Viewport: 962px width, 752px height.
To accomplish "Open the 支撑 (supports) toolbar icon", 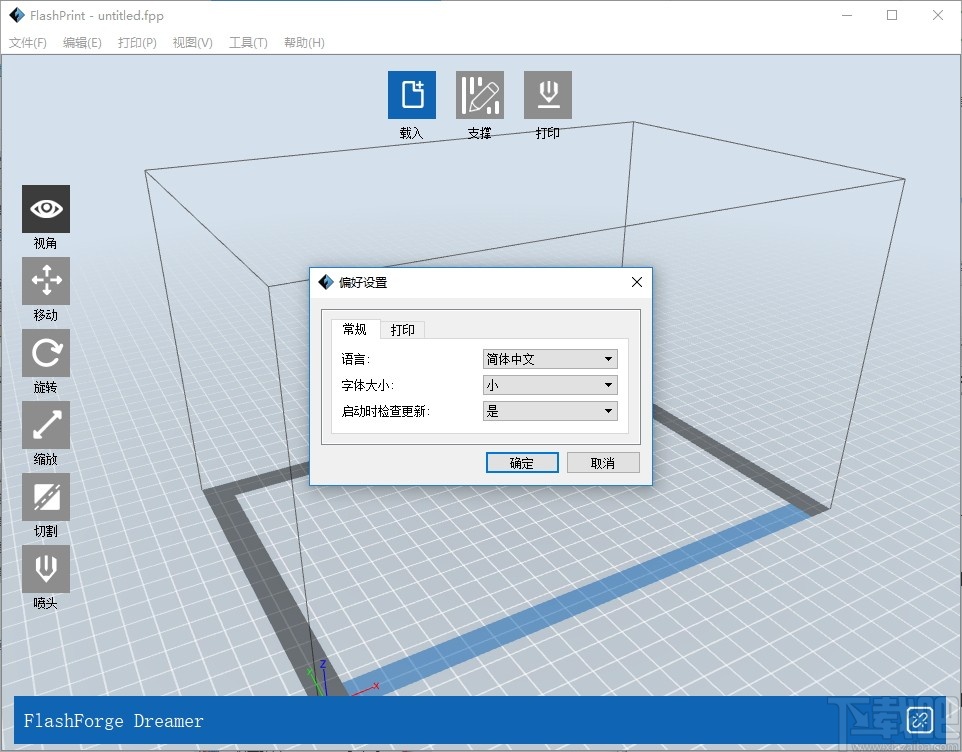I will tap(479, 95).
